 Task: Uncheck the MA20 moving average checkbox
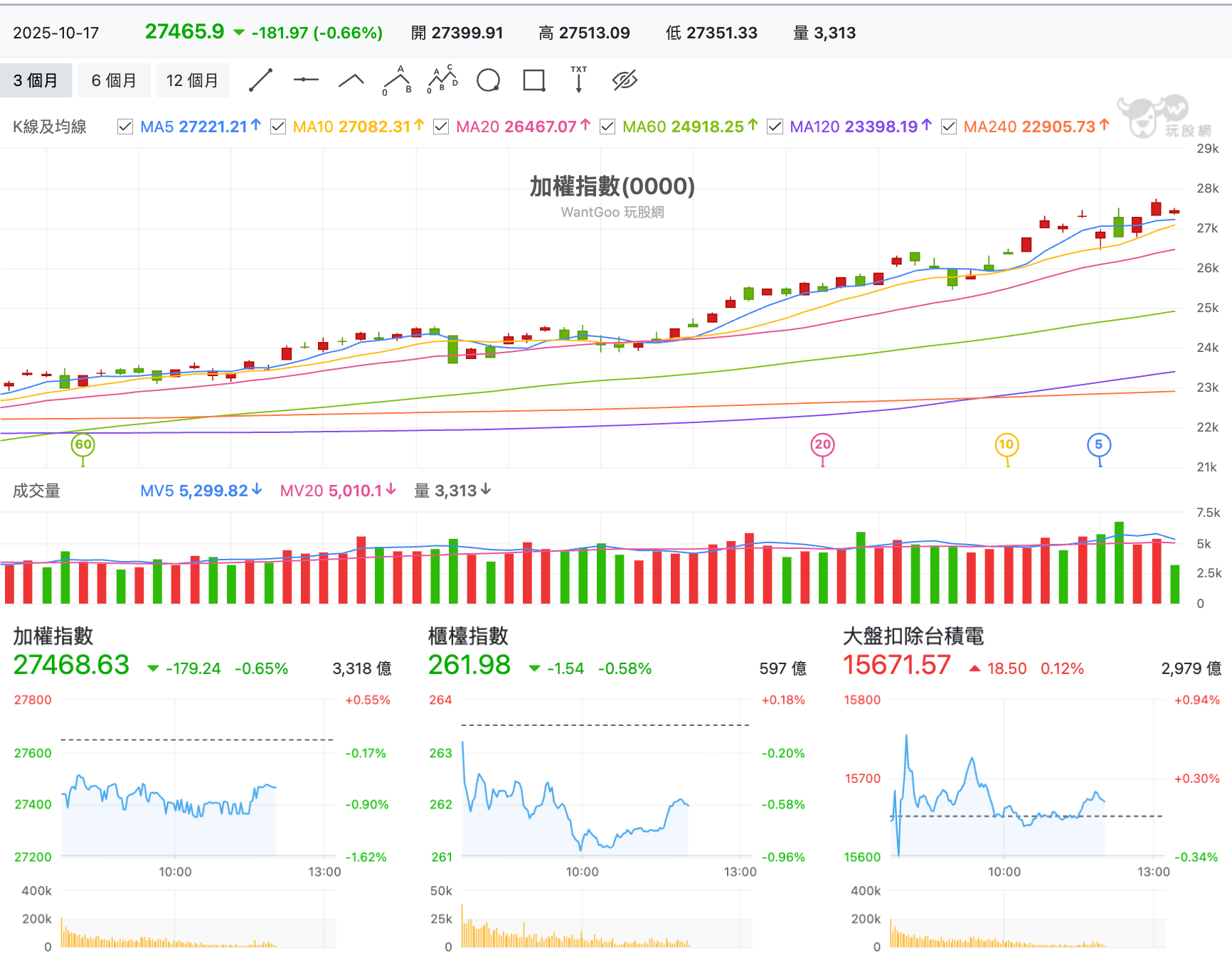(441, 127)
